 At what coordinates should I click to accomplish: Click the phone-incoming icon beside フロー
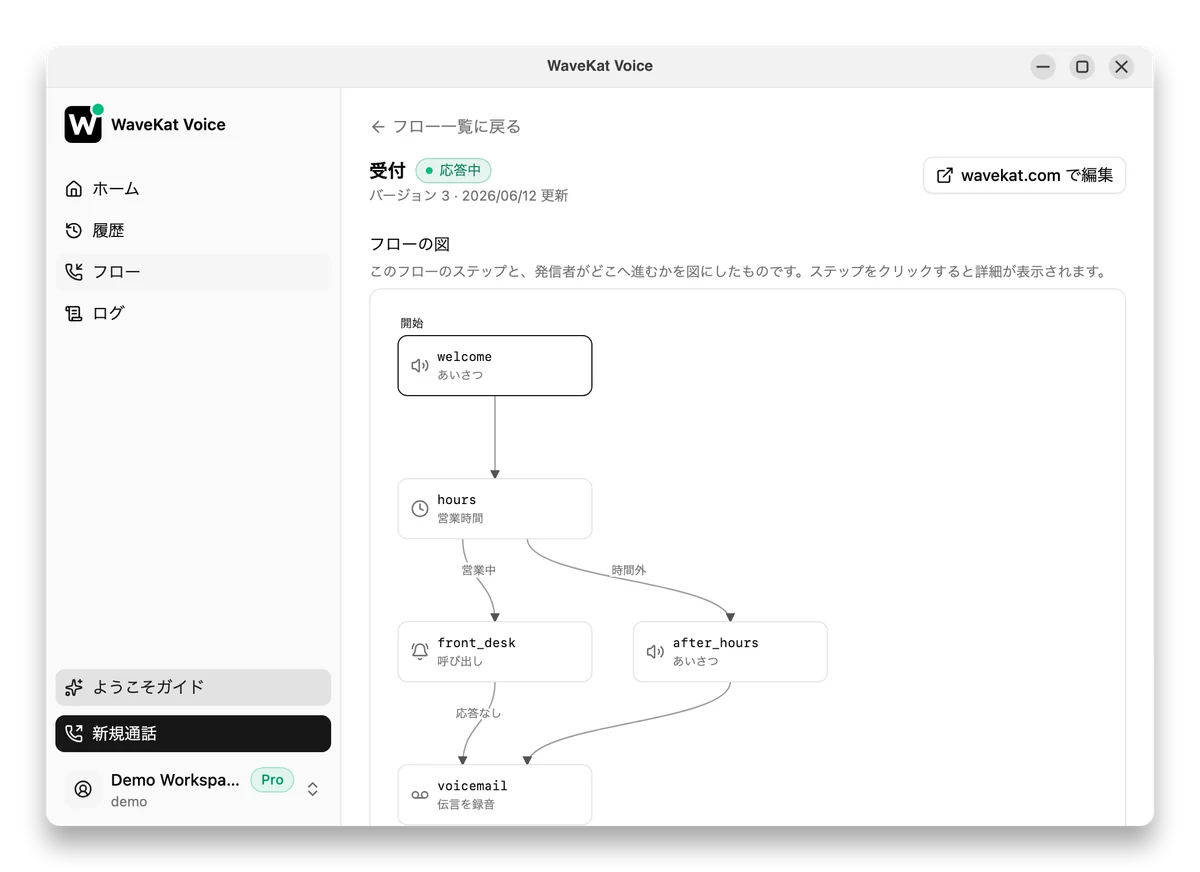pyautogui.click(x=74, y=272)
